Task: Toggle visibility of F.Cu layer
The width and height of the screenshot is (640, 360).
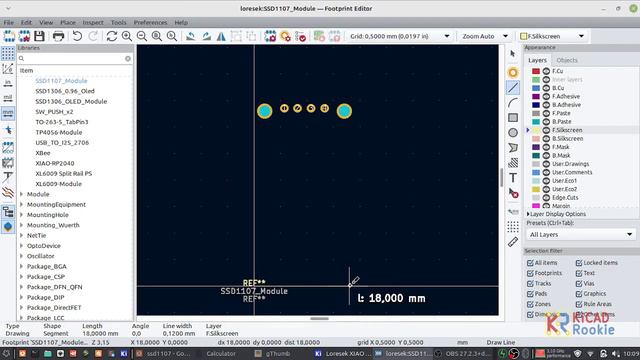Action: click(546, 71)
